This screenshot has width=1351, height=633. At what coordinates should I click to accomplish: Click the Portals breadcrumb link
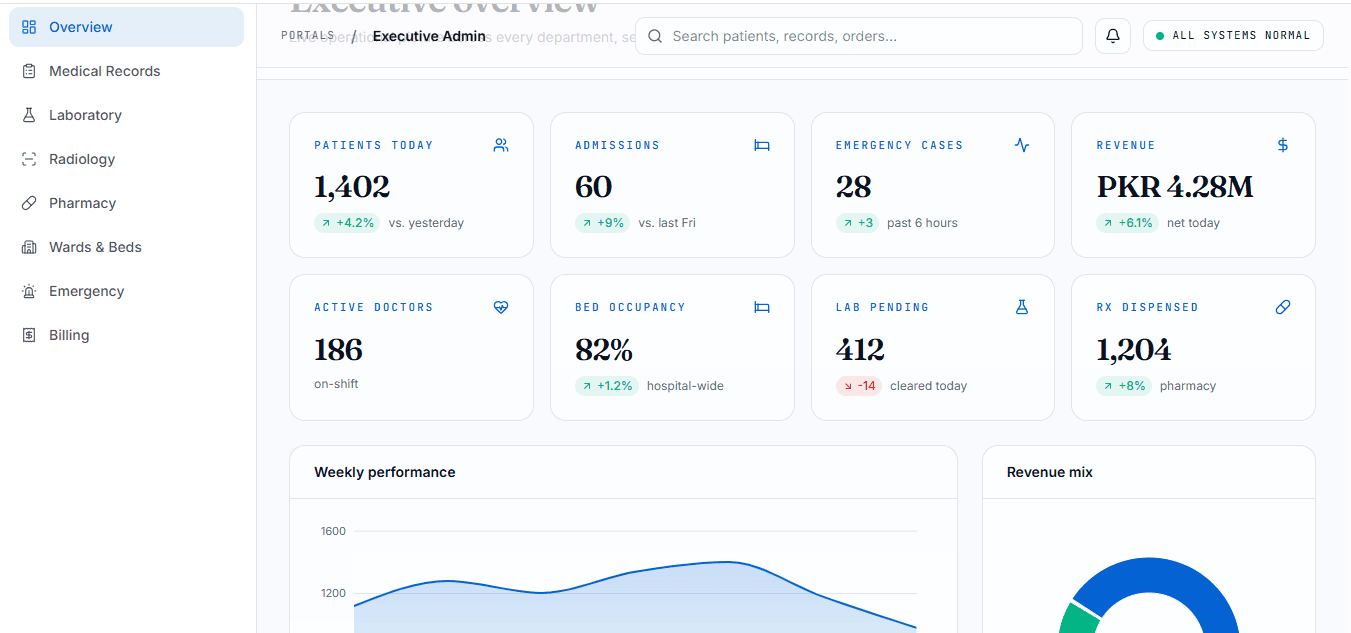click(308, 36)
